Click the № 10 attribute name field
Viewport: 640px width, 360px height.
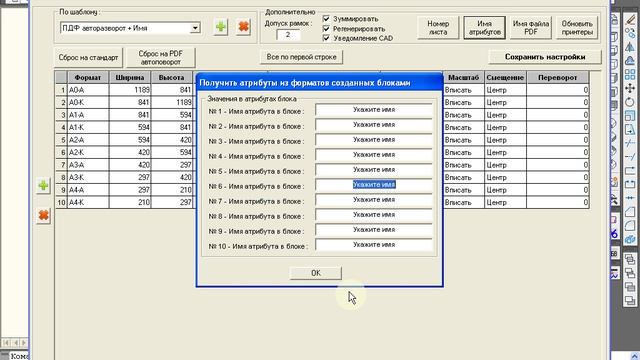point(374,245)
